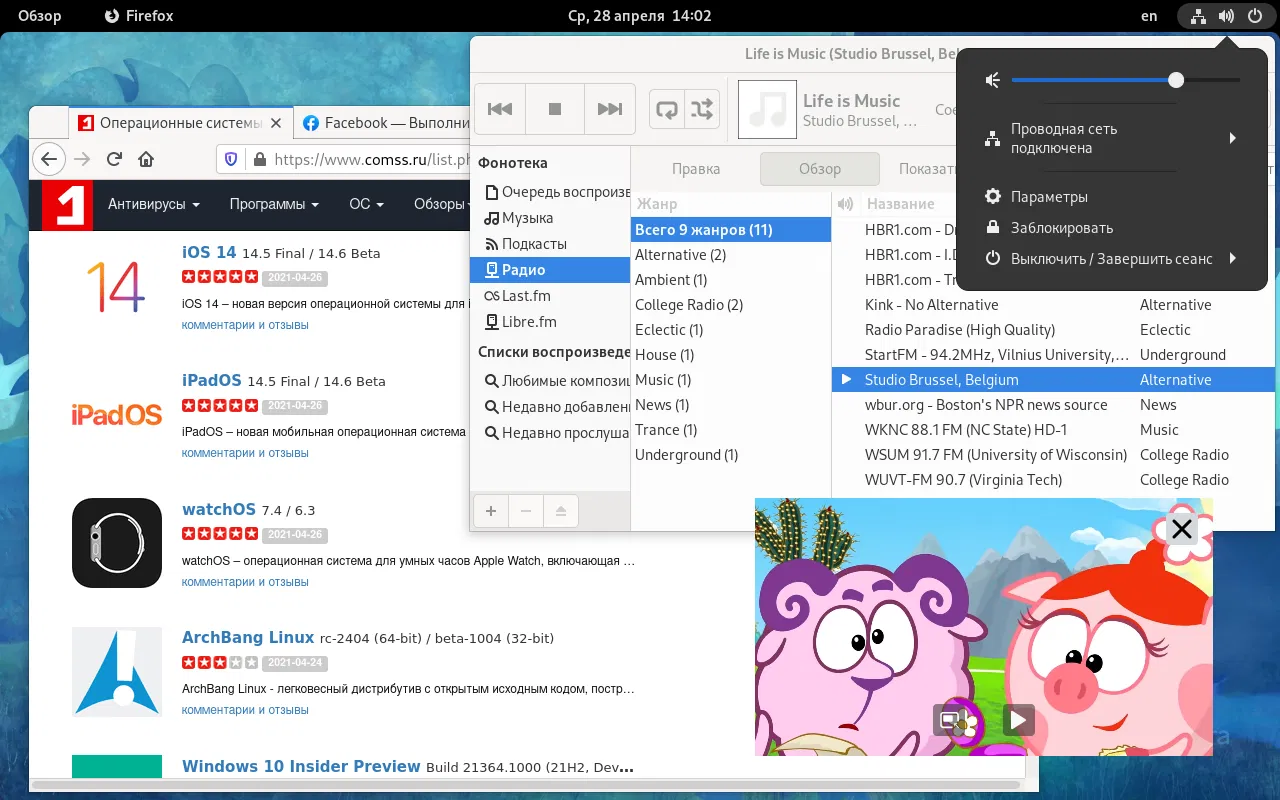Filter by House (1) genre

731,355
